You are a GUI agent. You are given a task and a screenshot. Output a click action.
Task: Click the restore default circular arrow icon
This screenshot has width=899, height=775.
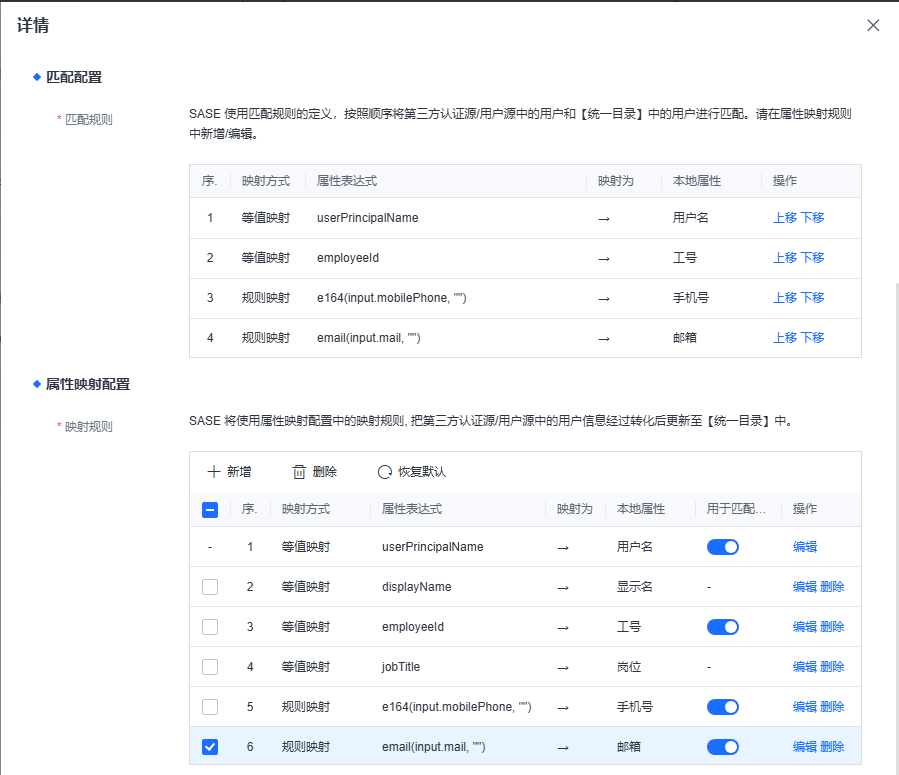[x=384, y=472]
